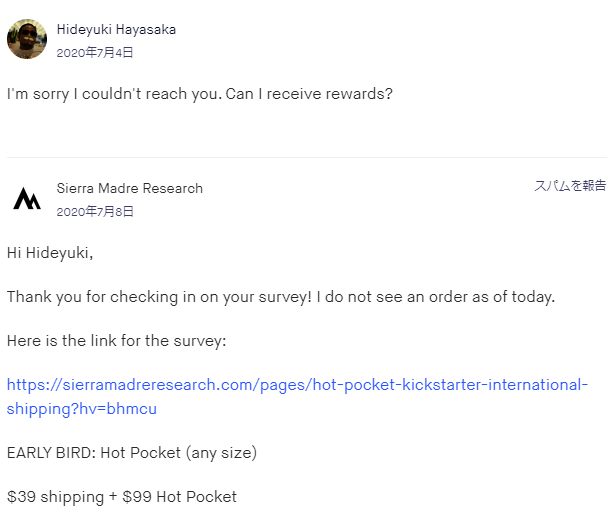The image size is (613, 519).
Task: Click the '$39 shipping + $99 Hot Pocket' line
Action: click(122, 497)
